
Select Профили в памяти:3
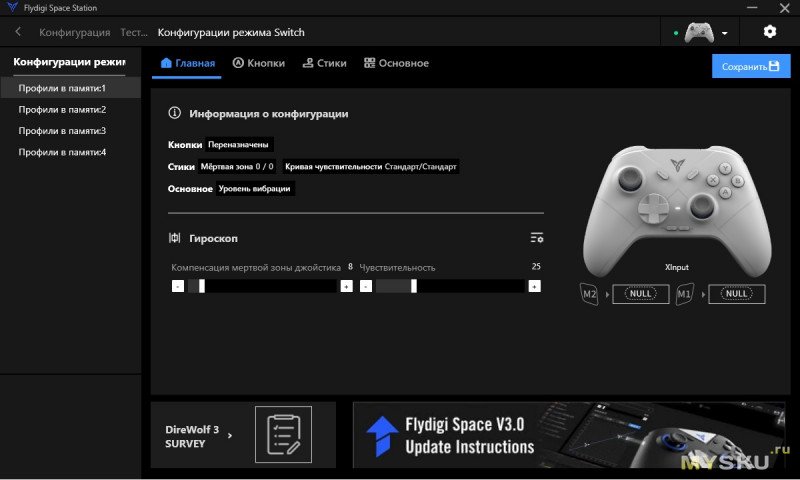[x=70, y=131]
